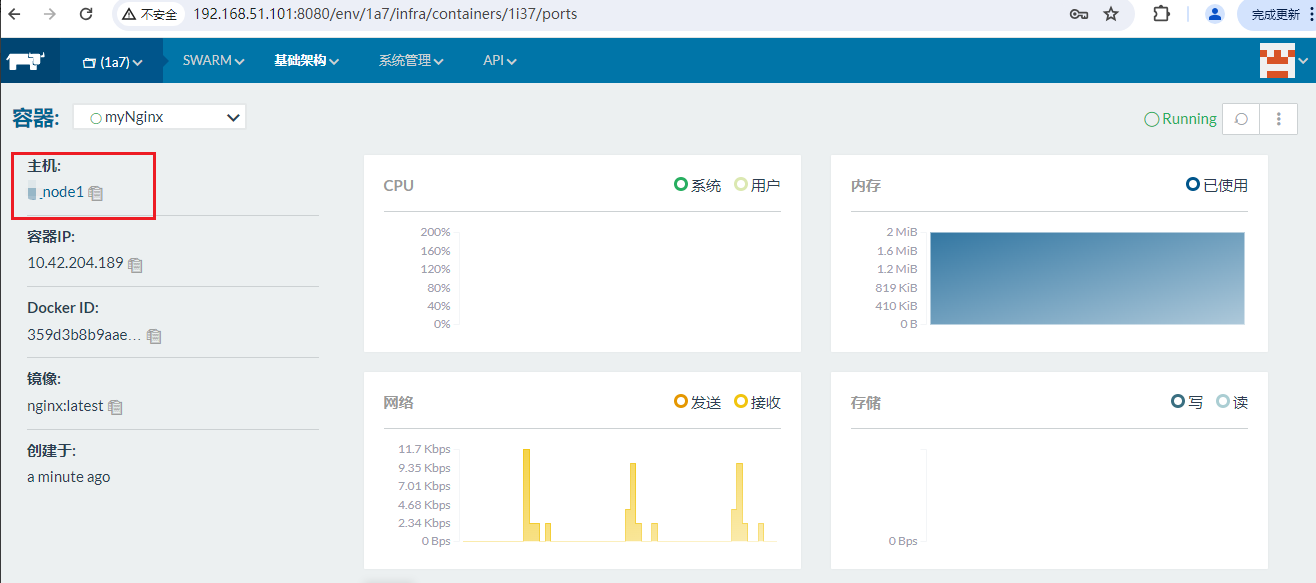Click the CPU chart title
The height and width of the screenshot is (583, 1316).
click(398, 185)
